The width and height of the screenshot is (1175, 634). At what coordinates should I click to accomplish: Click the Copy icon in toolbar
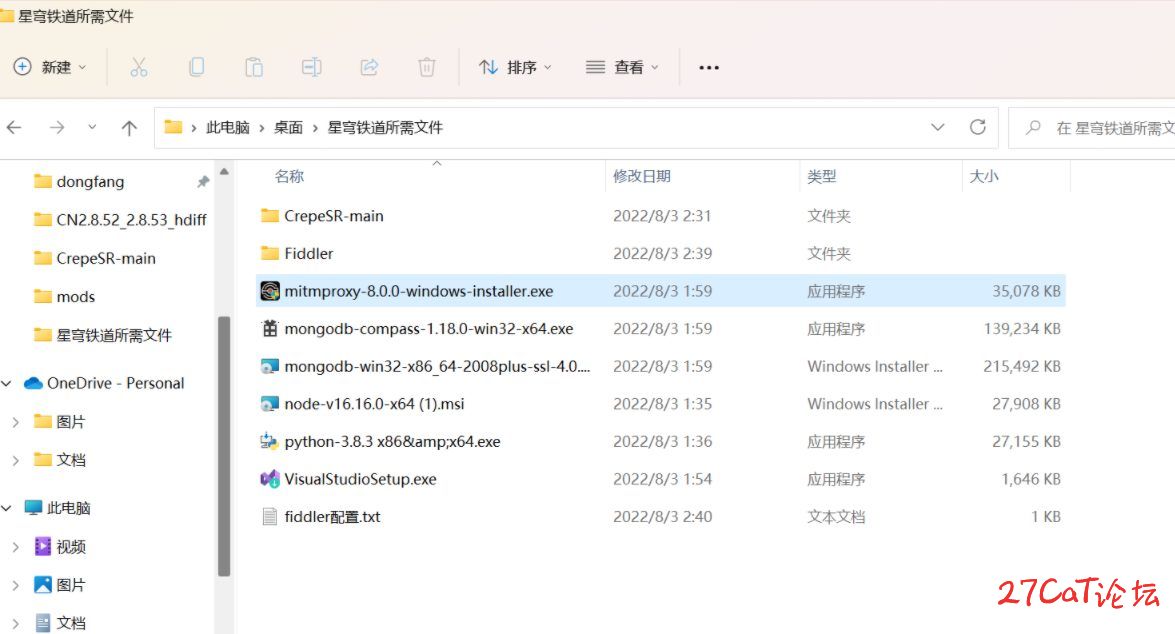coord(196,67)
